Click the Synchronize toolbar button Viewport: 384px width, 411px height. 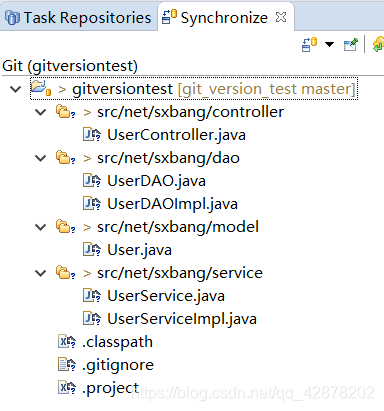coord(309,44)
